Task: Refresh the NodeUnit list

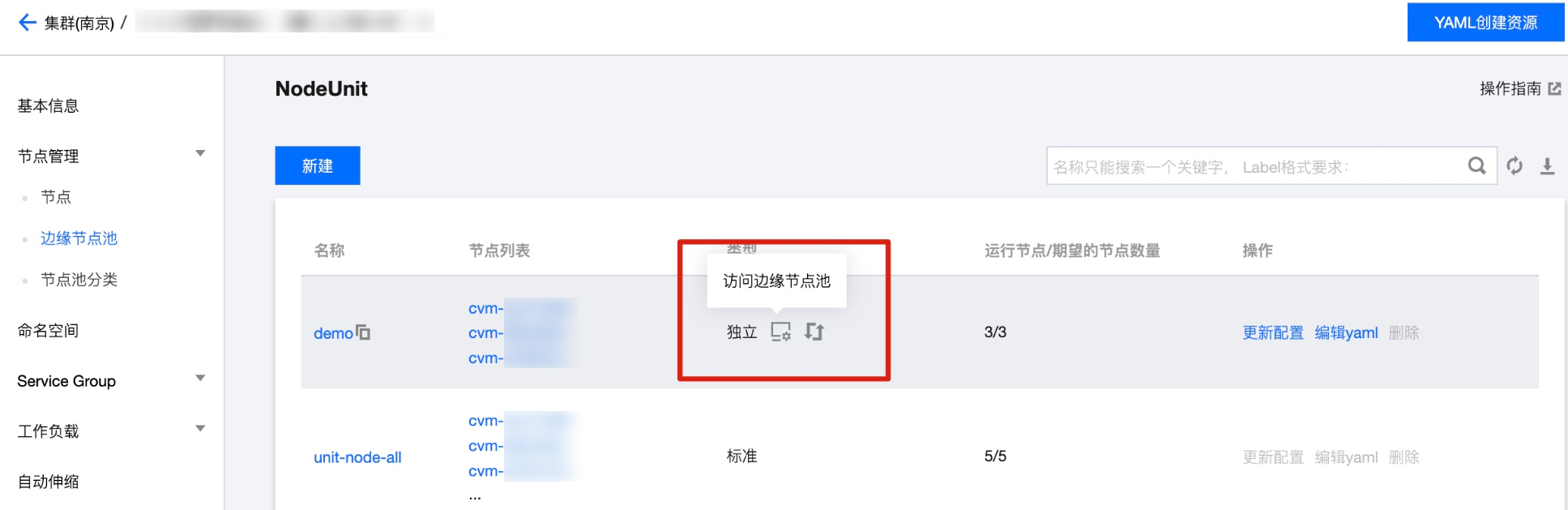Action: [1515, 166]
